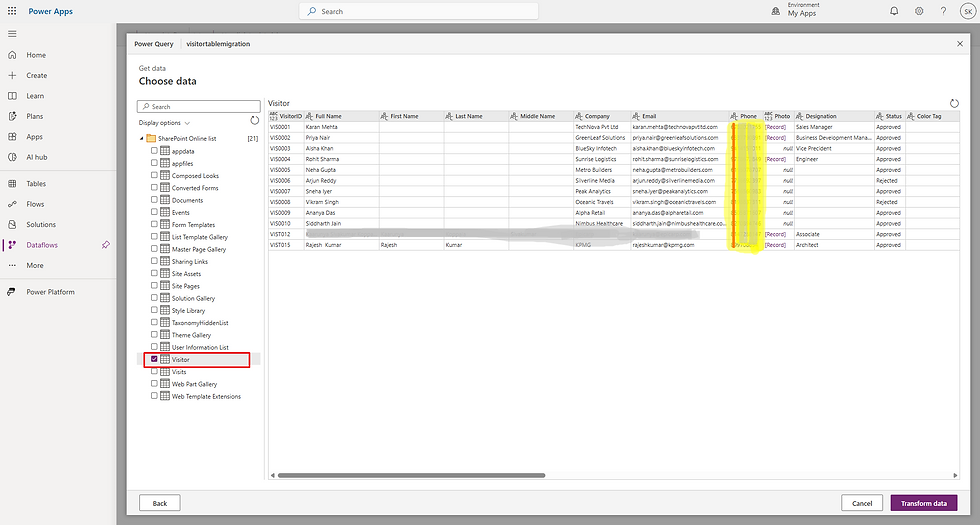Check the Visits table checkbox

[x=154, y=371]
